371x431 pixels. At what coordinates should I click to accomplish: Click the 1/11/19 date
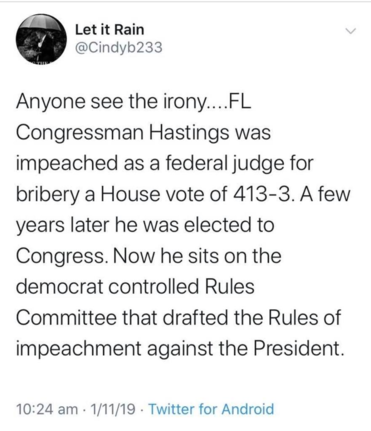(113, 409)
